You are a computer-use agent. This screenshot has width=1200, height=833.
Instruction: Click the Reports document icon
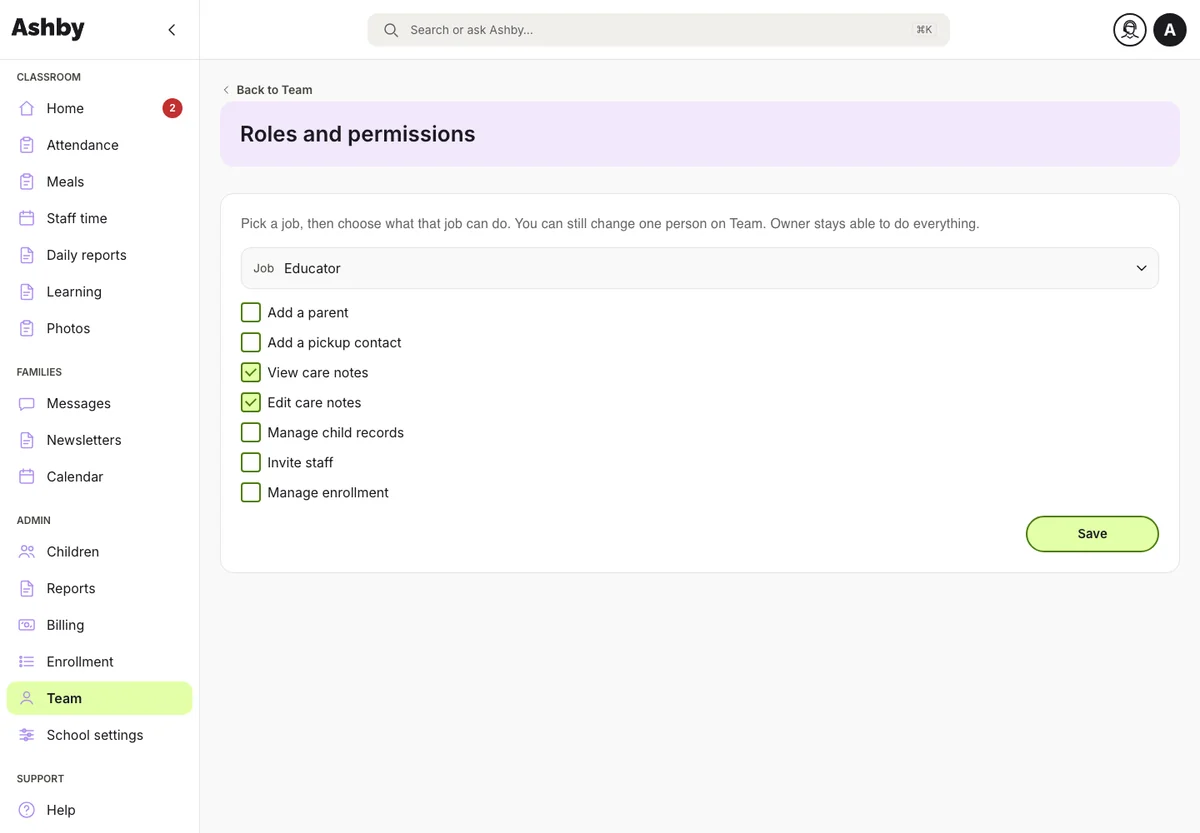click(x=27, y=589)
